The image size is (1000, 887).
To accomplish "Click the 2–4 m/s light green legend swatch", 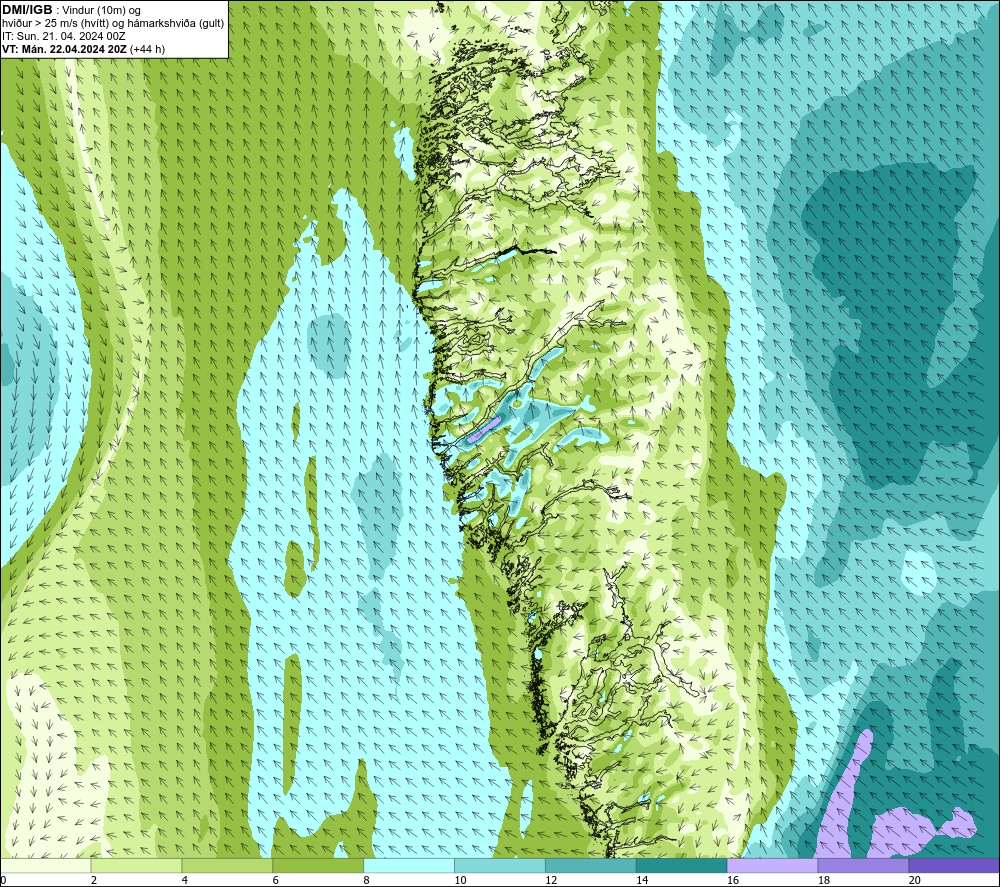I will [x=136, y=866].
